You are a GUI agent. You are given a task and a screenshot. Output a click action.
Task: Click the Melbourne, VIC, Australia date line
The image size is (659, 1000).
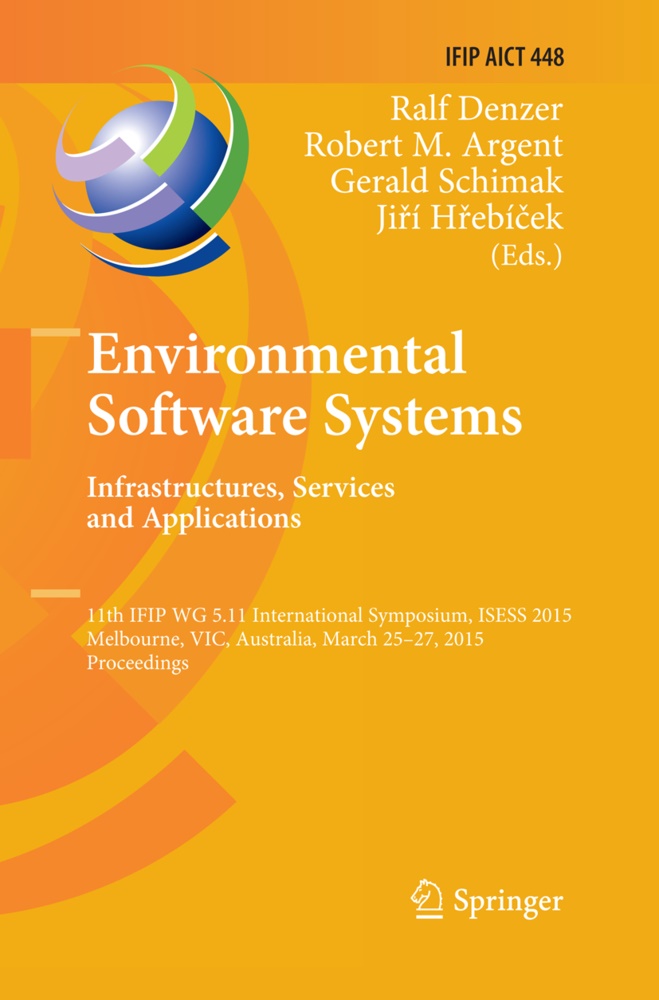285,640
